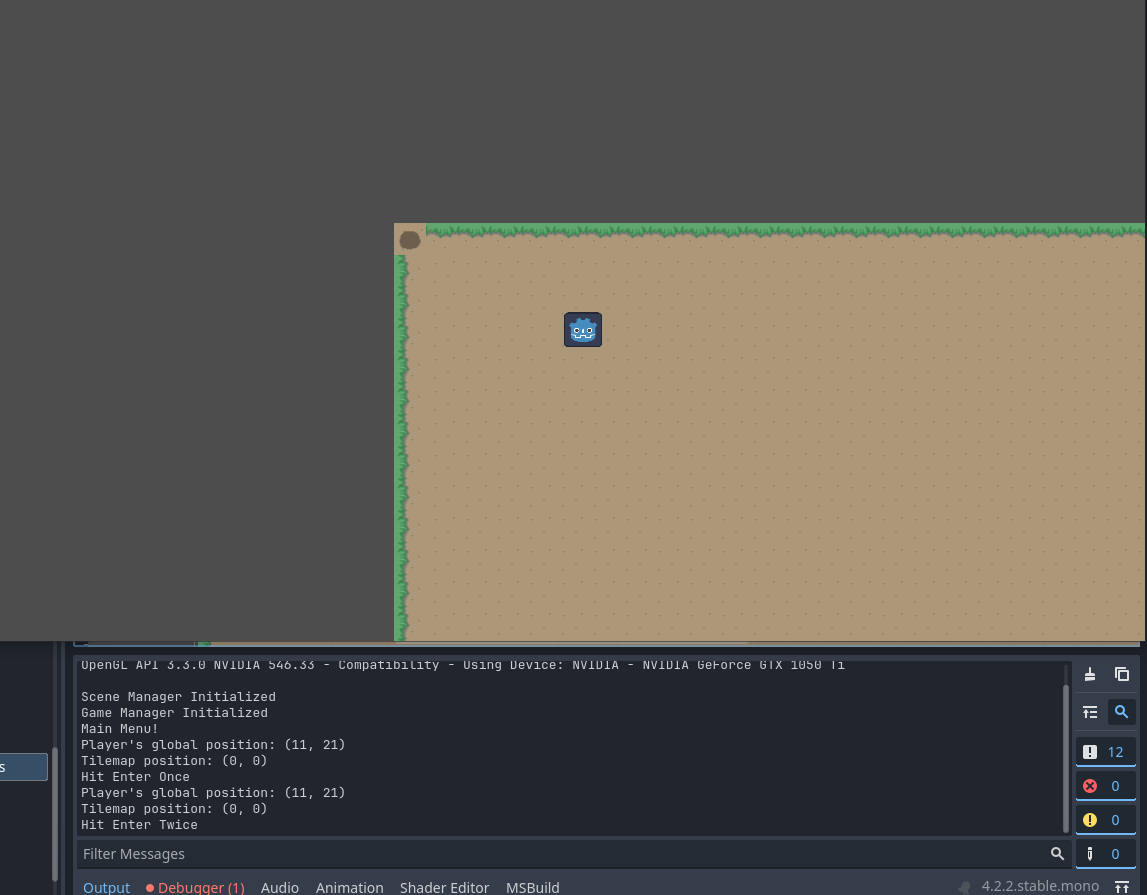Click the Godot robot player sprite

pos(583,330)
